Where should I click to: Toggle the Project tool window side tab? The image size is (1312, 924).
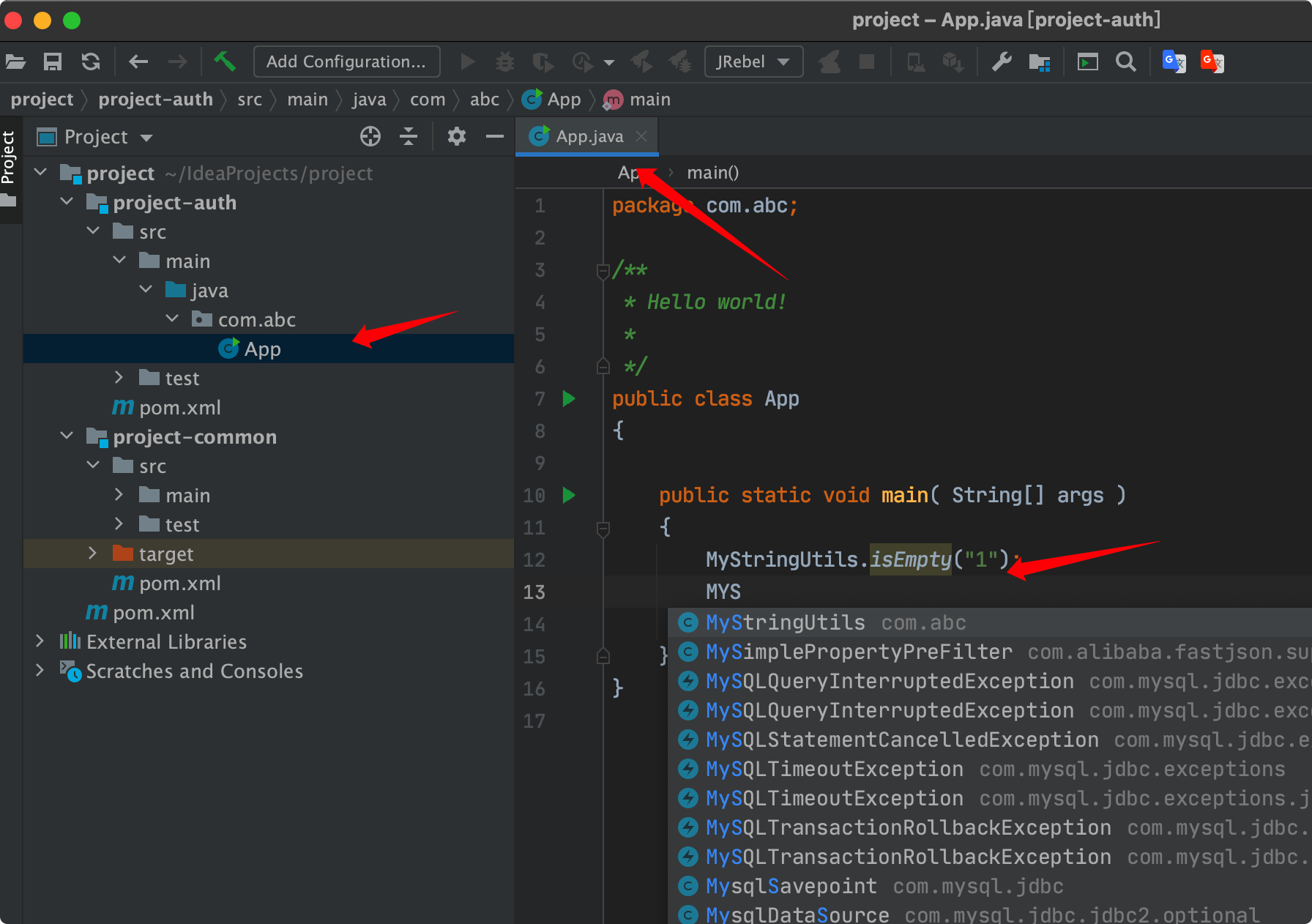click(9, 157)
